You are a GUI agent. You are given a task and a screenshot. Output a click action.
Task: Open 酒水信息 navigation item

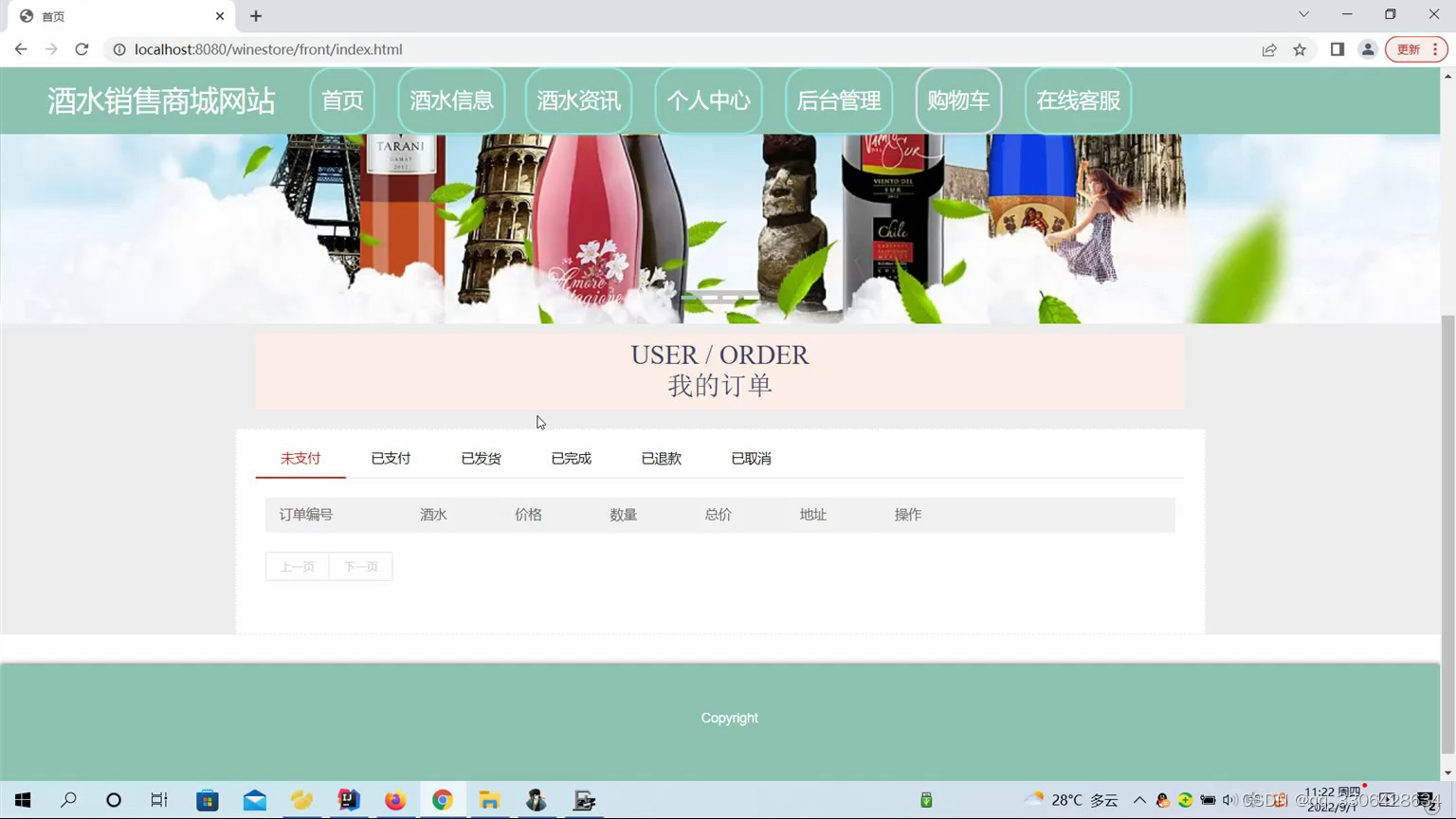coord(451,100)
